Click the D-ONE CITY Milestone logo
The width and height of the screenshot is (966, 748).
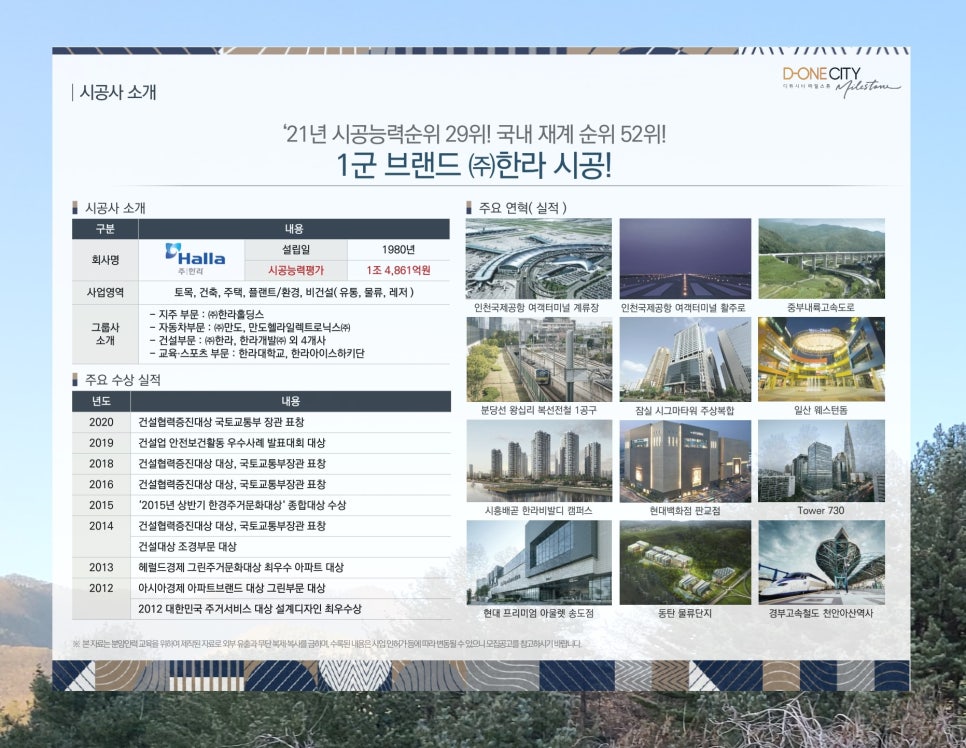click(x=841, y=81)
